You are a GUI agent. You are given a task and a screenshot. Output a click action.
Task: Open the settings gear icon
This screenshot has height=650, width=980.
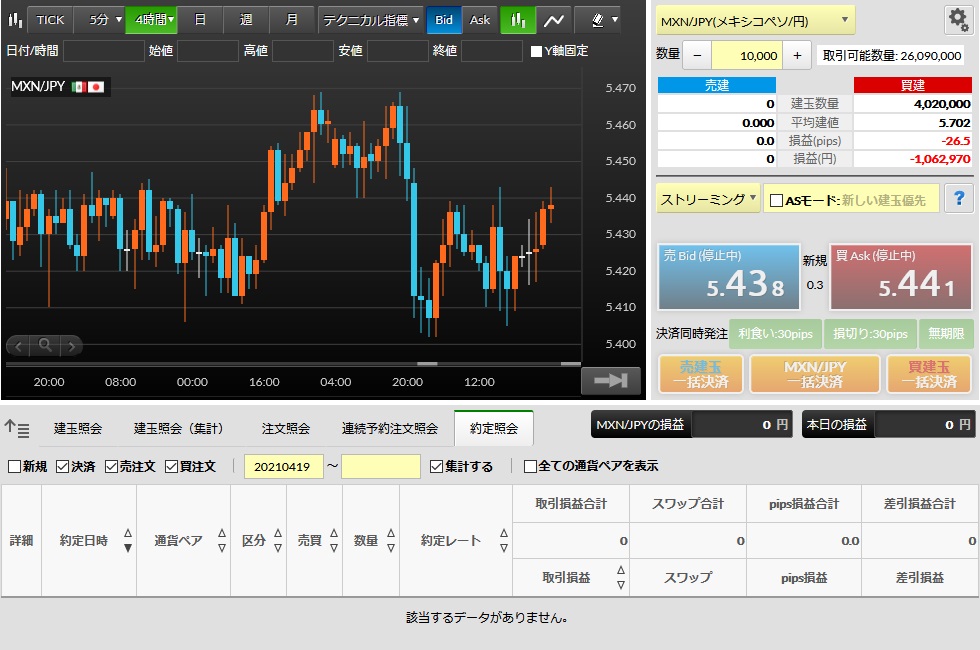pos(958,20)
